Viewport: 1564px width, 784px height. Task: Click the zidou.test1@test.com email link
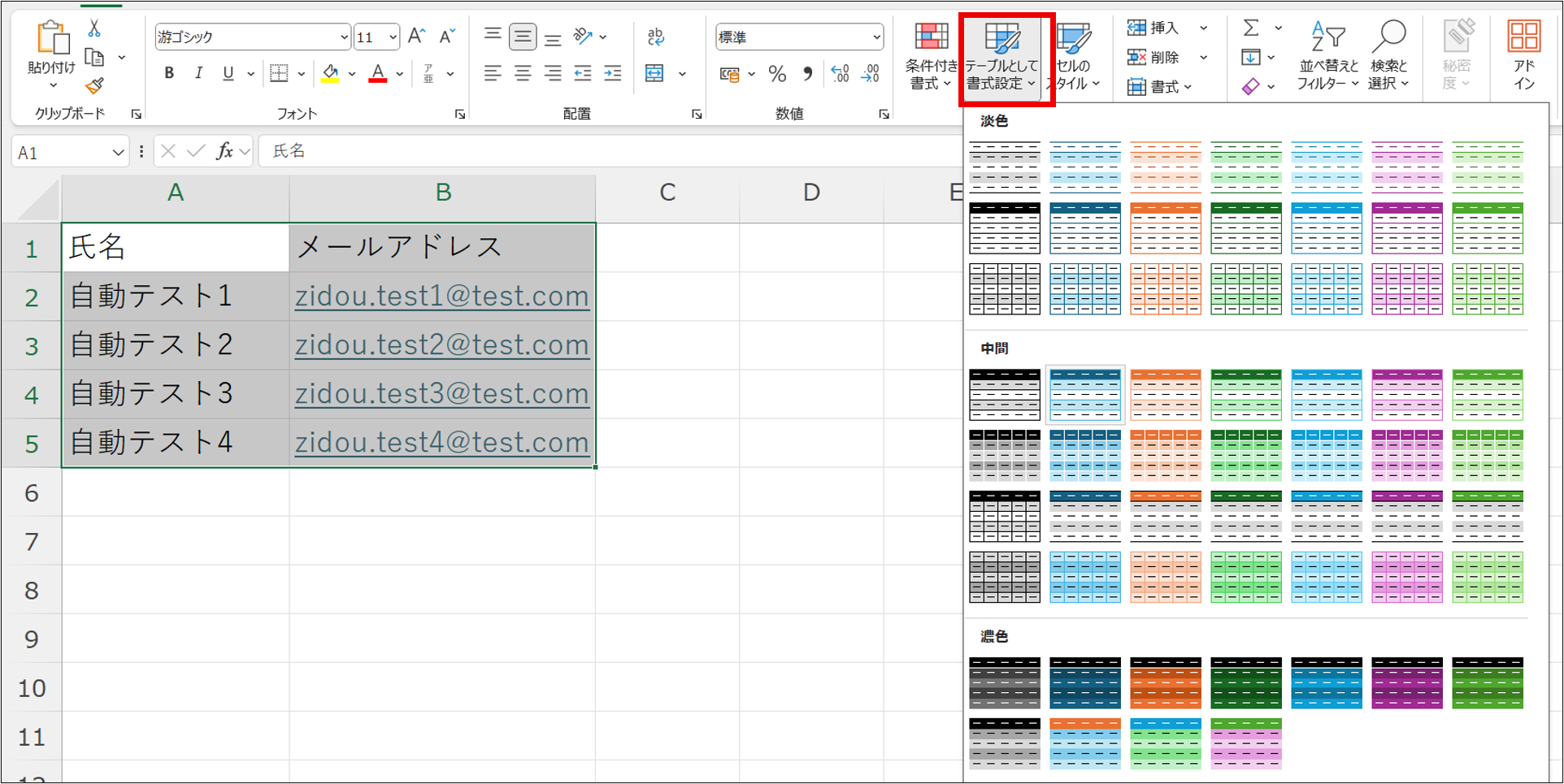(x=441, y=296)
